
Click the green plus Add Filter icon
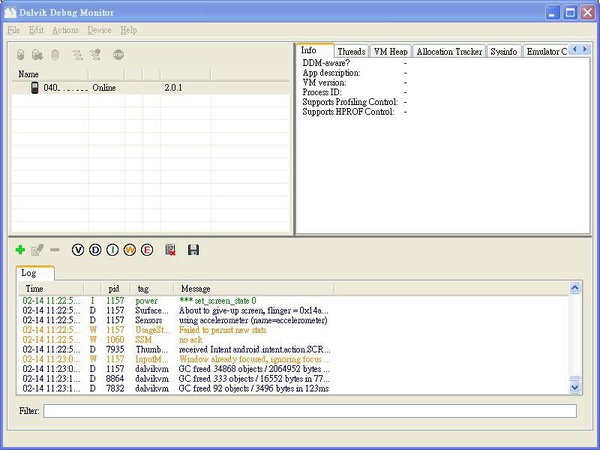click(20, 249)
